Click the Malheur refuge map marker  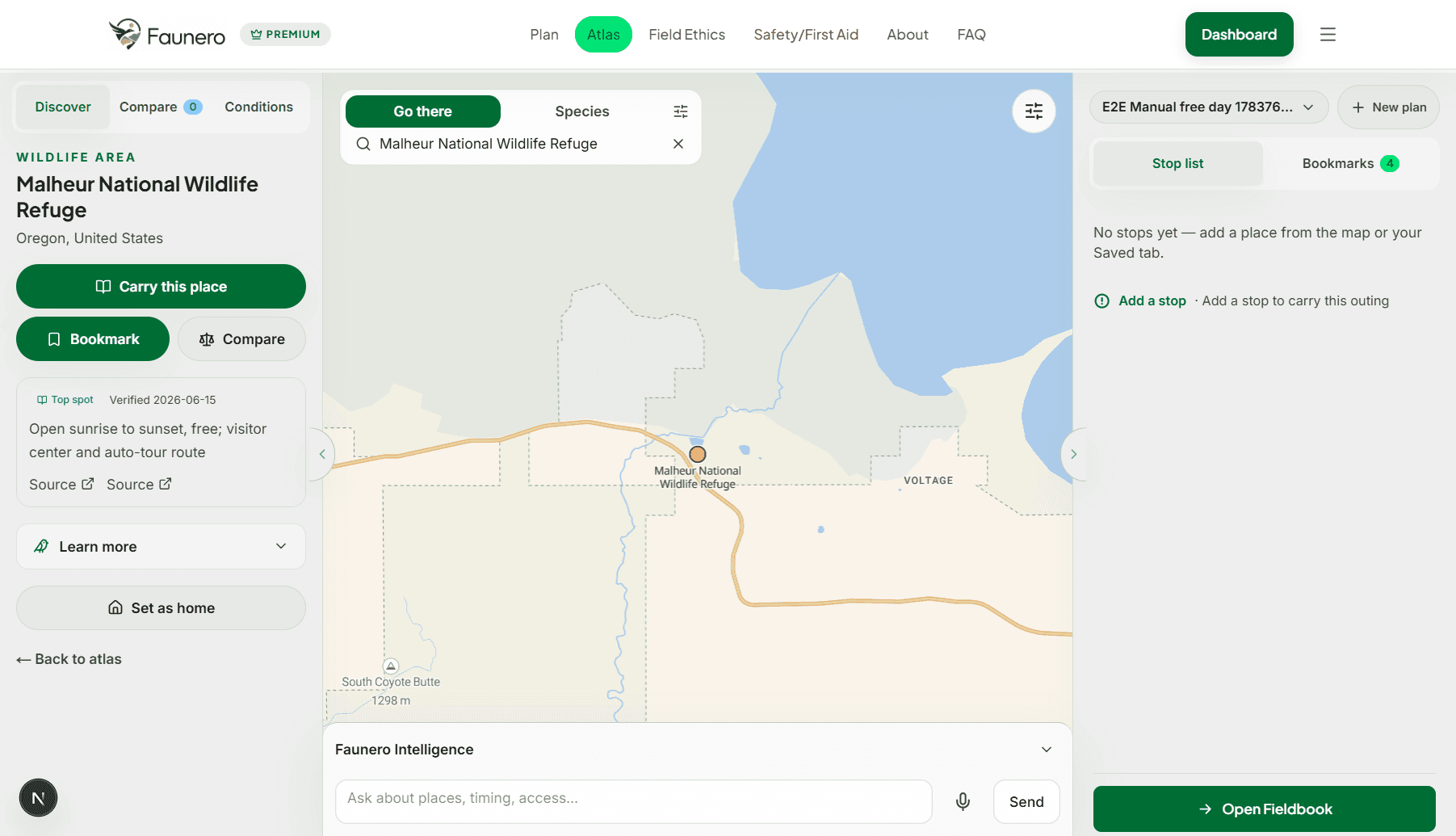point(698,454)
